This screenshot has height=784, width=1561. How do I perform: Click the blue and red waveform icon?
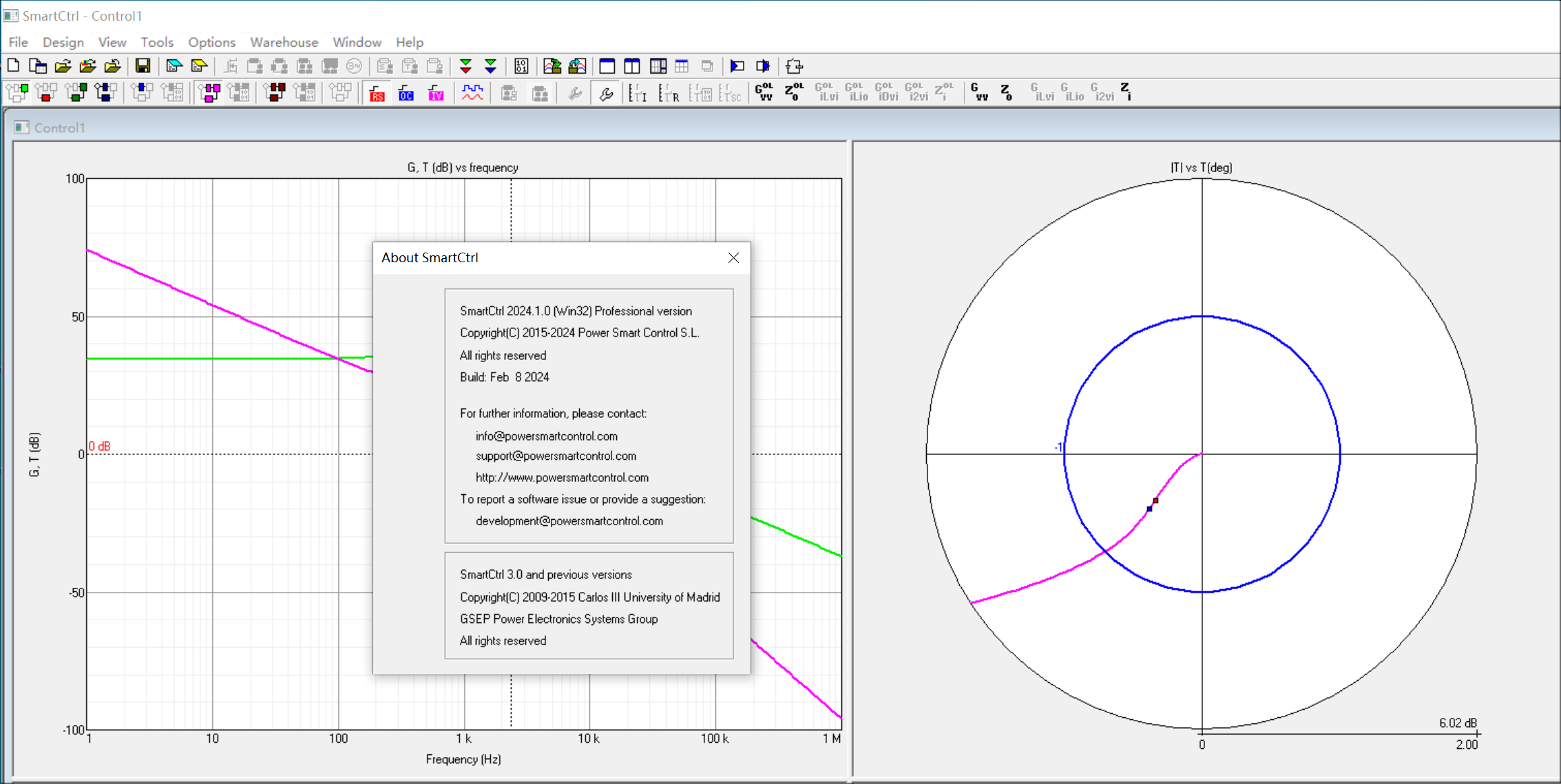pyautogui.click(x=472, y=92)
